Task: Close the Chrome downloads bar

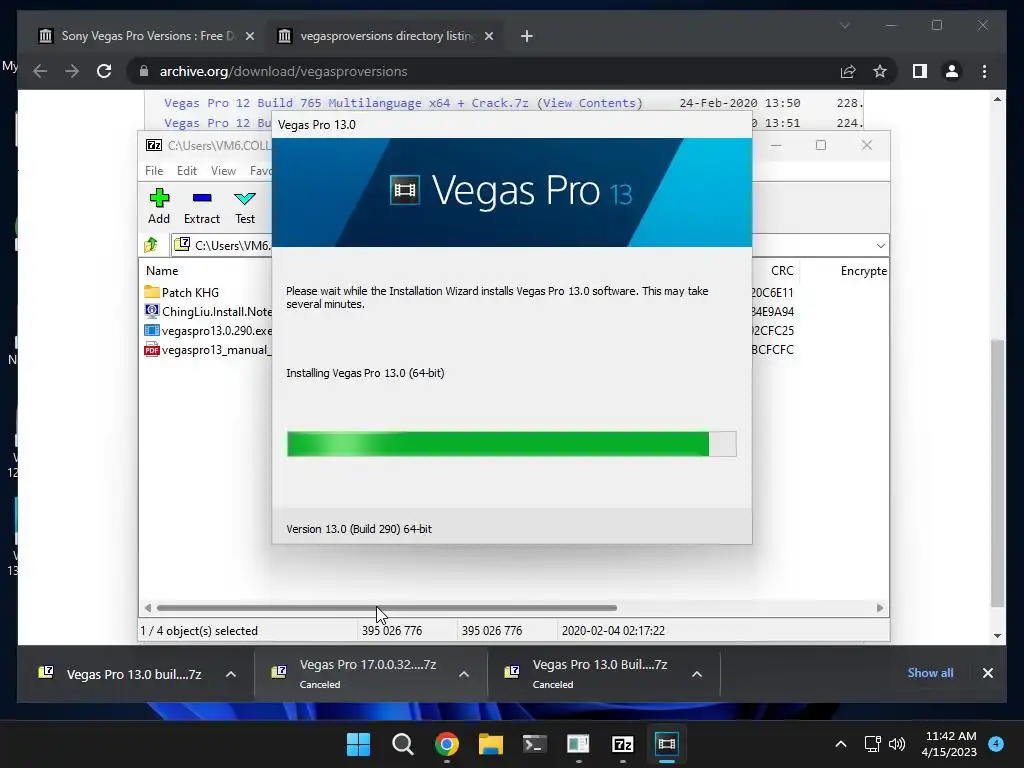Action: (987, 673)
